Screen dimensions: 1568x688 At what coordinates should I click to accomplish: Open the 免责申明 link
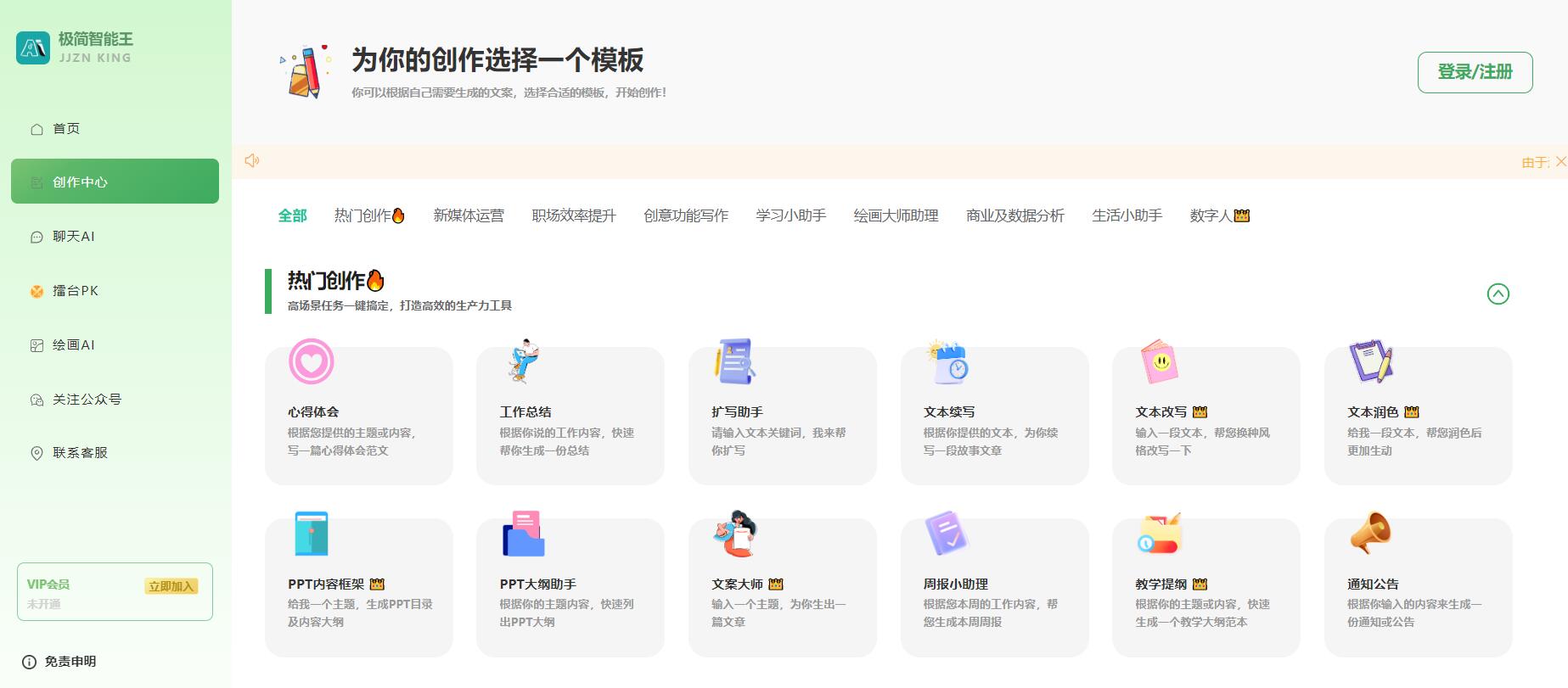point(70,662)
